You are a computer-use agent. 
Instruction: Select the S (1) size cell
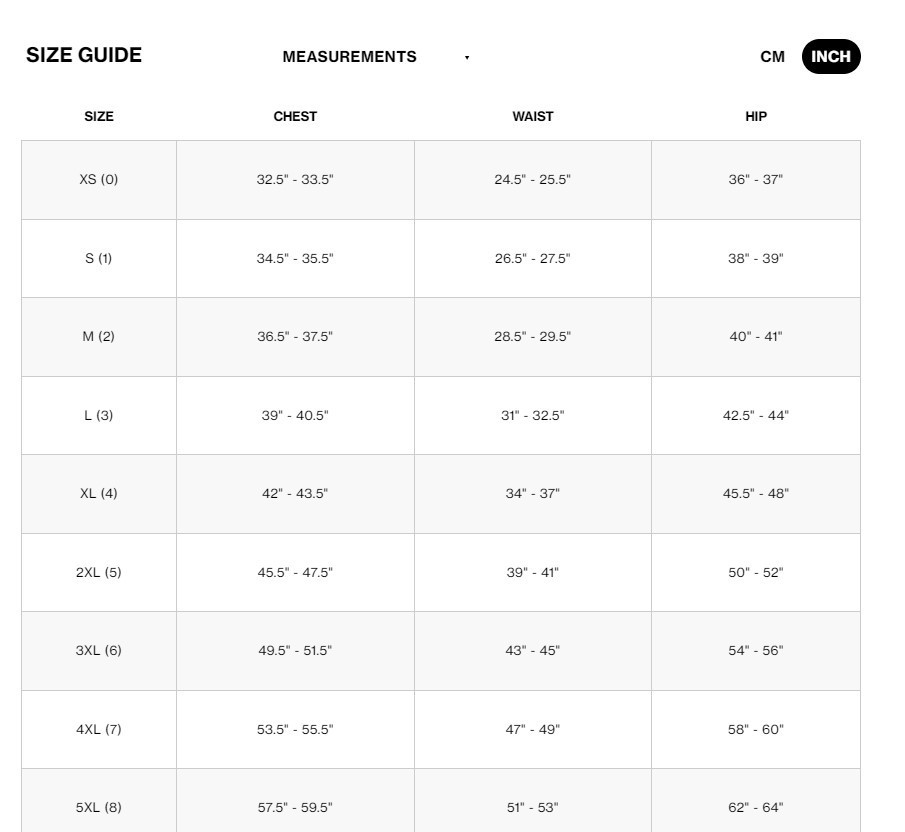99,258
